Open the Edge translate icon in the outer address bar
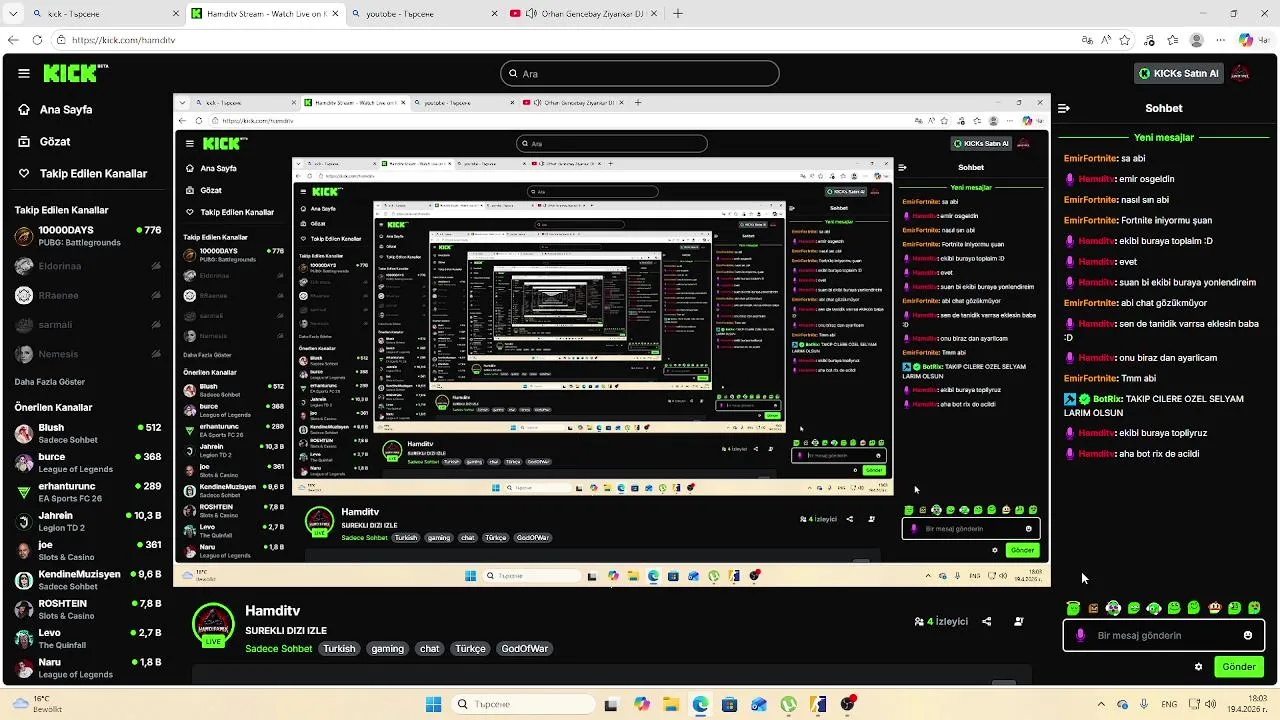This screenshot has width=1280, height=720. [1087, 40]
